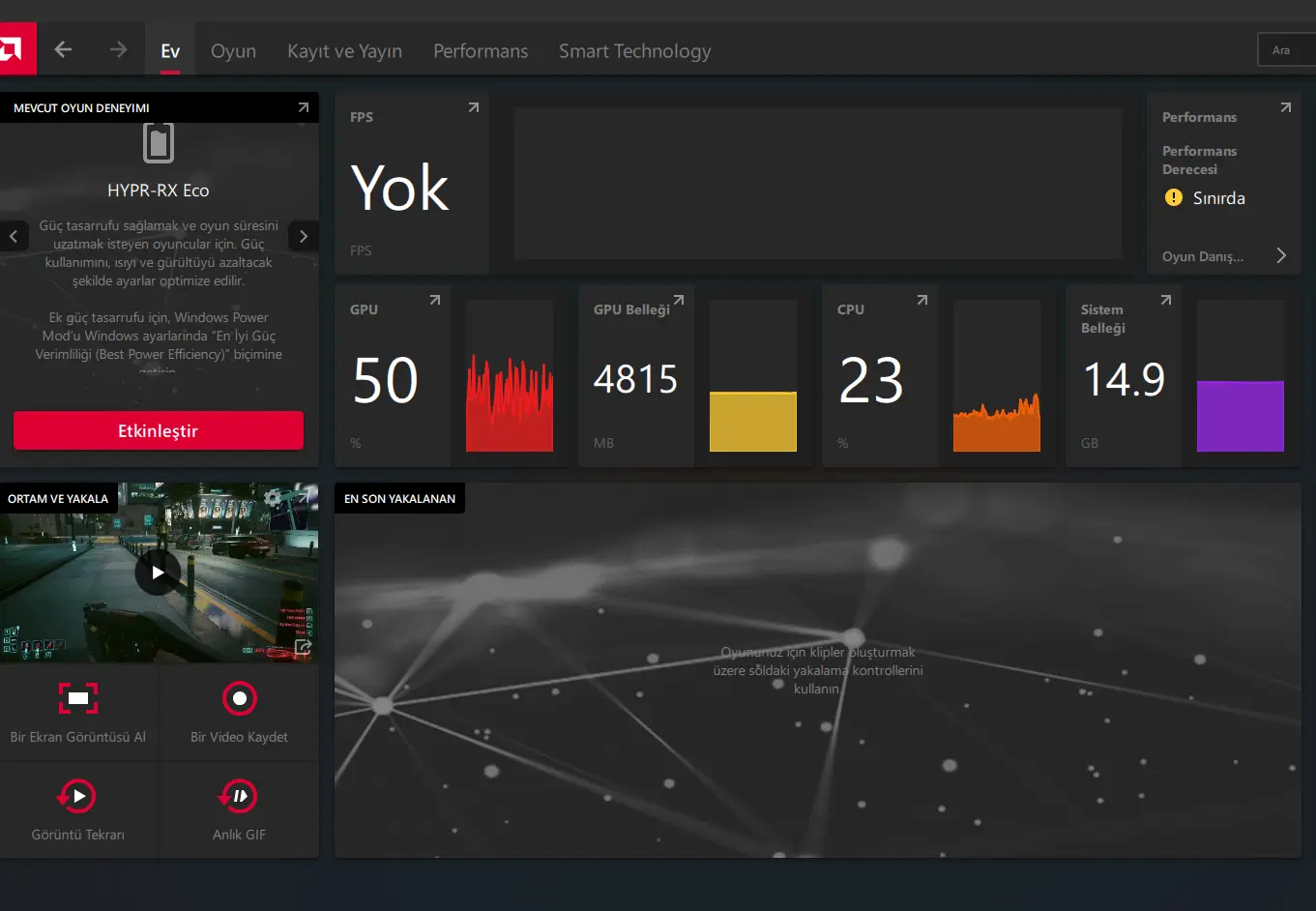The width and height of the screenshot is (1316, 911).
Task: Click the yellow GPU memory bar
Action: (753, 422)
